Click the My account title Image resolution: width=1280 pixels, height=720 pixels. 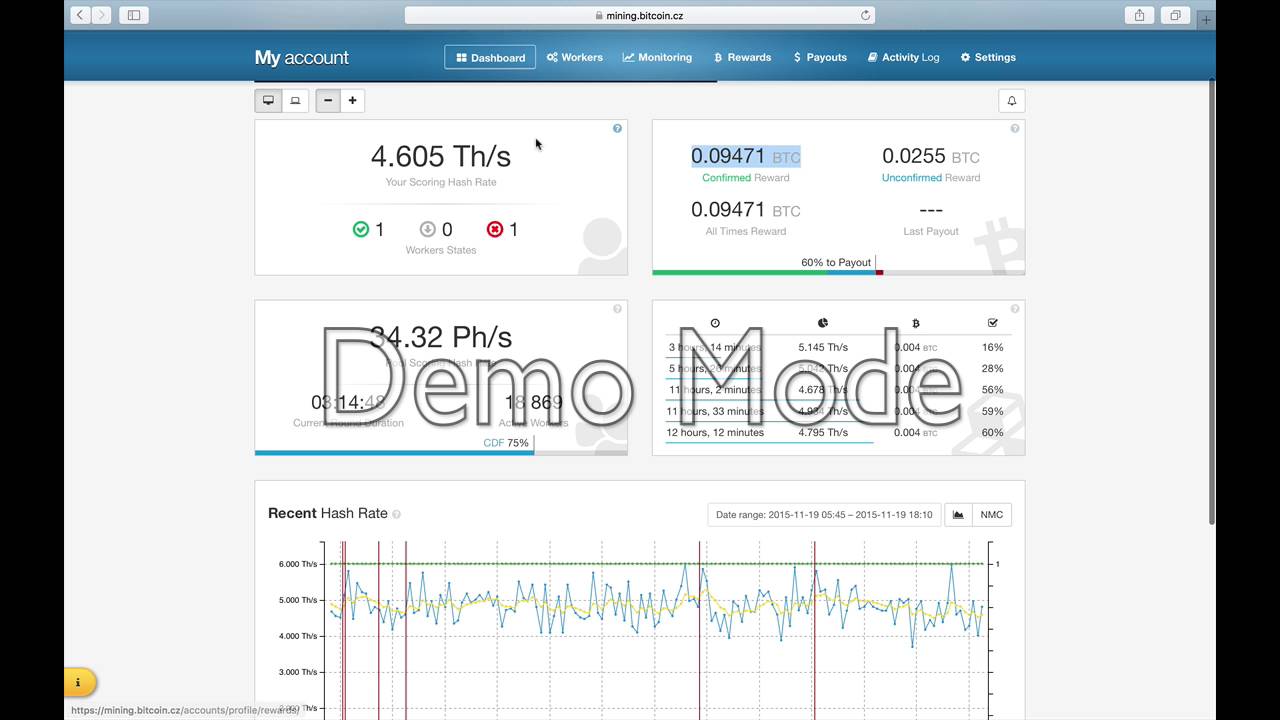[x=301, y=58]
